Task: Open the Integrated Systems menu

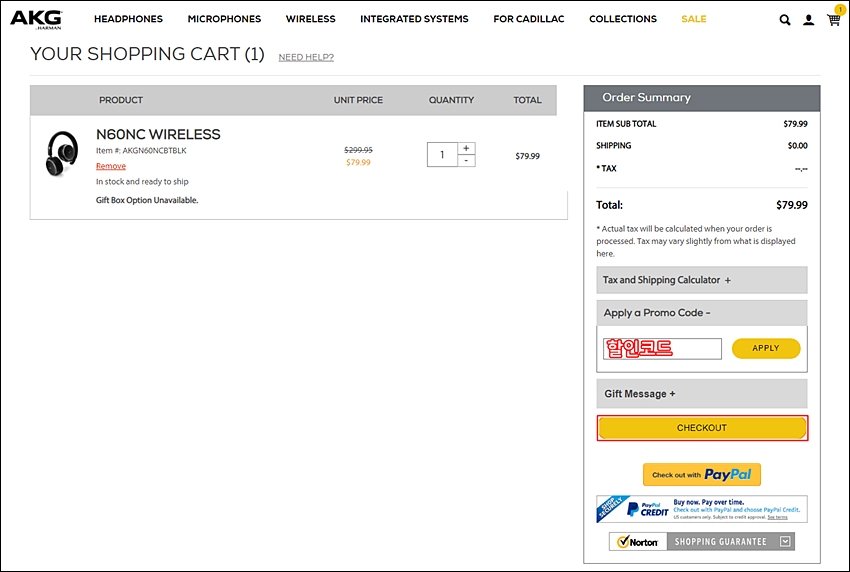Action: point(414,19)
